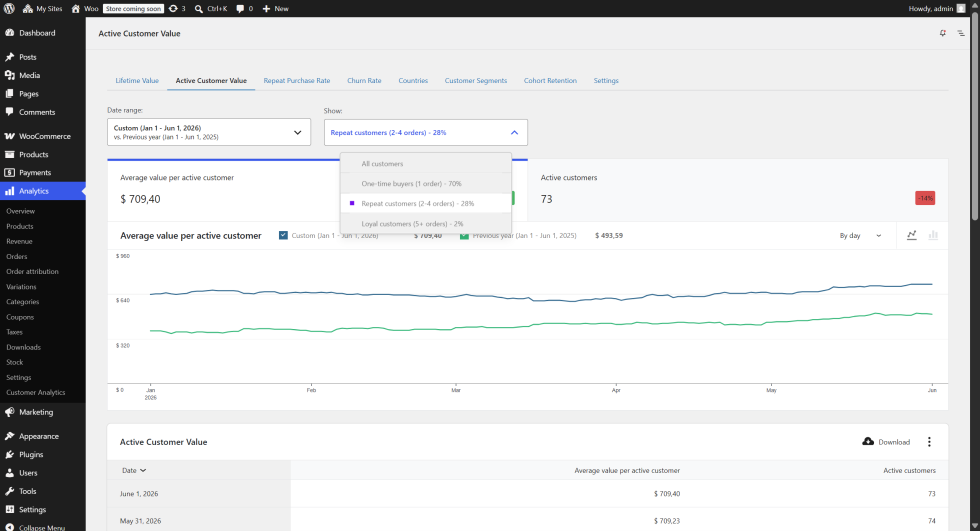Switch to the Countries tab

tap(413, 81)
